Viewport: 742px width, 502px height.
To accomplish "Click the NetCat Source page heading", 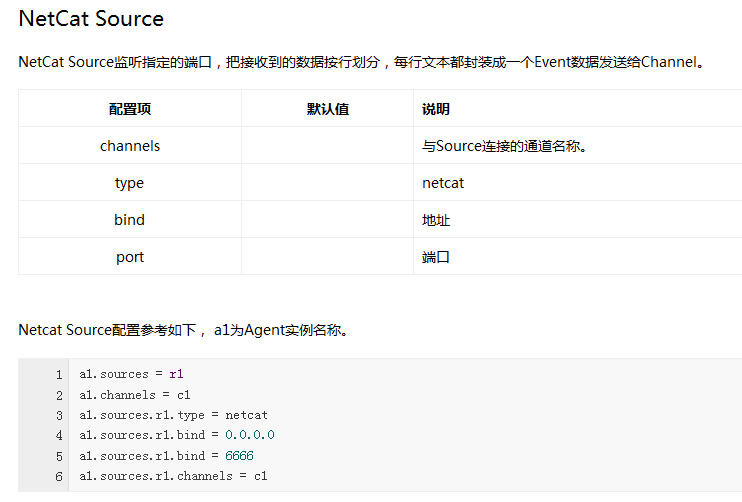I will point(91,19).
